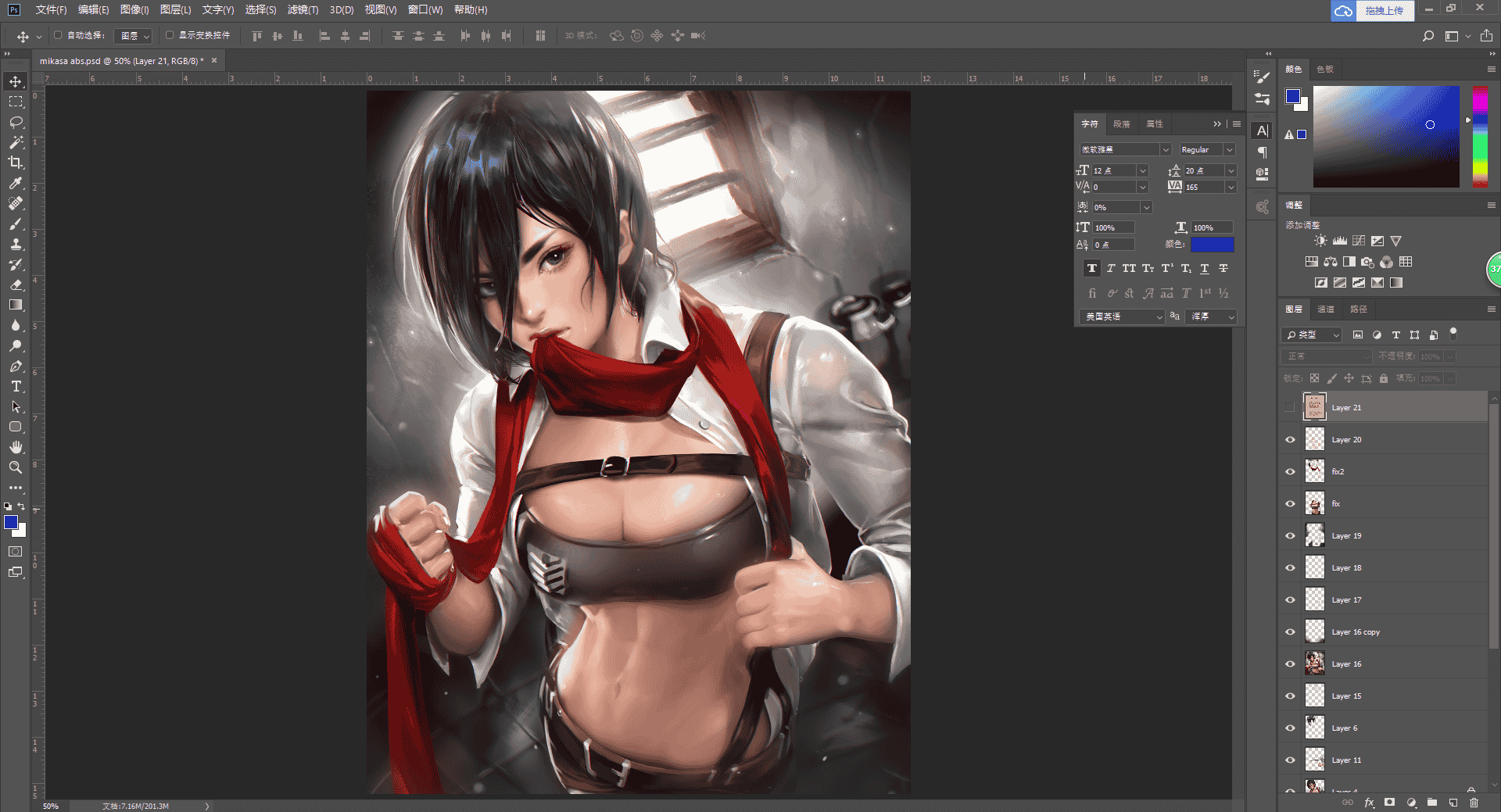The width and height of the screenshot is (1501, 812).
Task: Activate the Zoom tool
Action: pos(16,467)
